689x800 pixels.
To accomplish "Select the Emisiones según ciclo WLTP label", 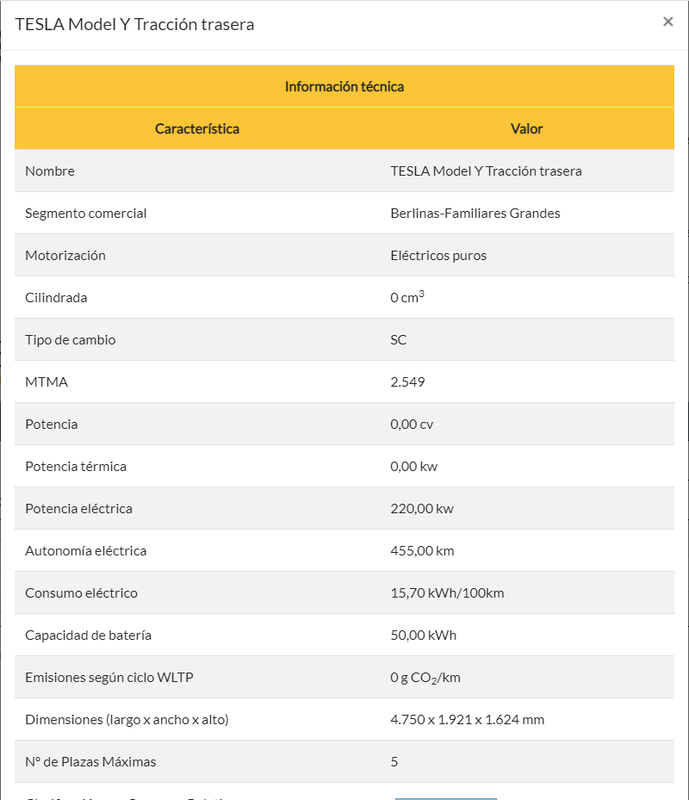I will pos(109,678).
